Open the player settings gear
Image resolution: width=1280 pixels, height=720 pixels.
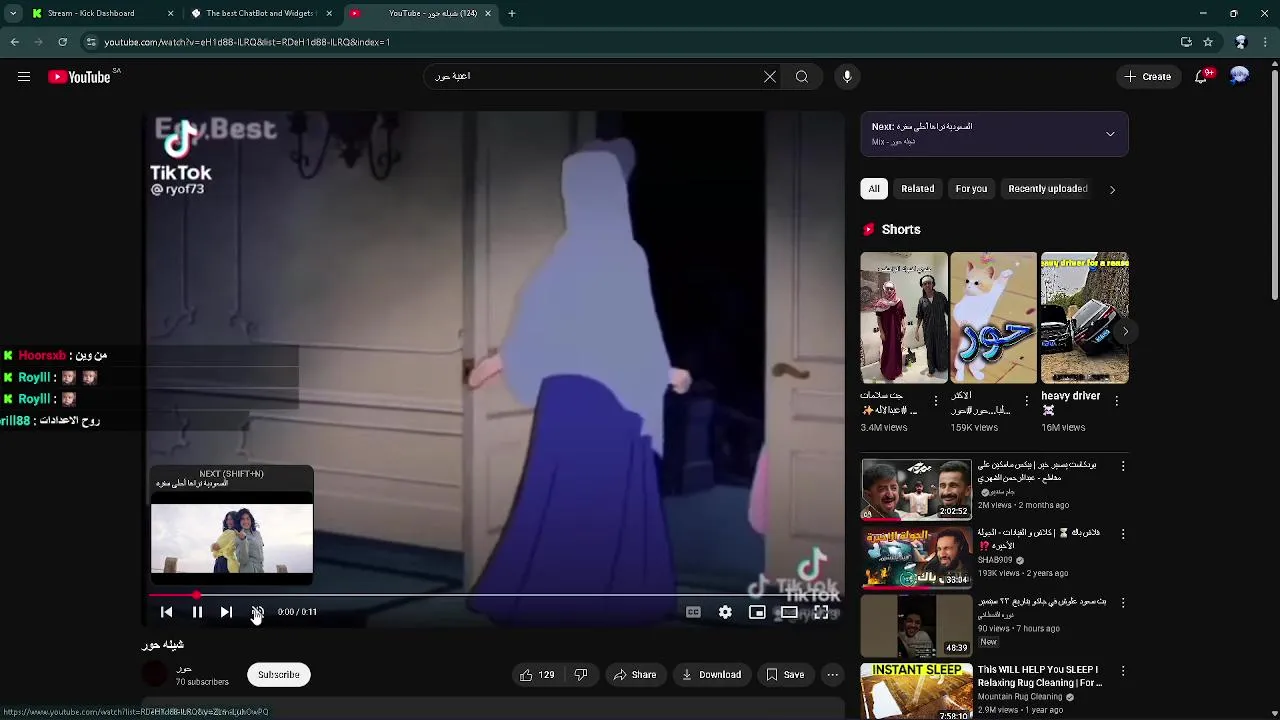point(725,612)
